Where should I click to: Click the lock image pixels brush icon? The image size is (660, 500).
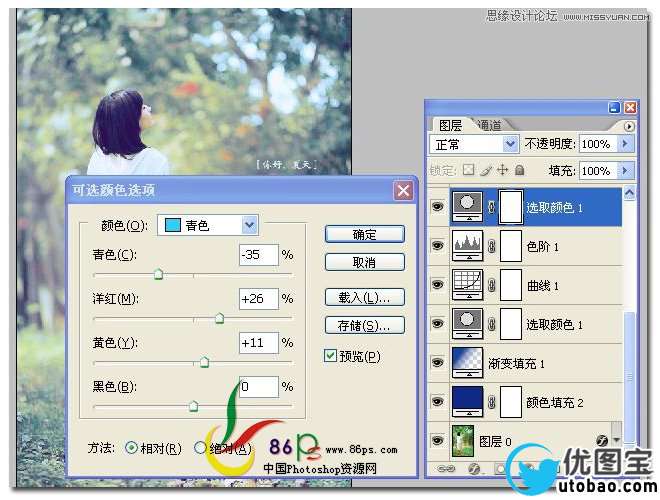(486, 171)
